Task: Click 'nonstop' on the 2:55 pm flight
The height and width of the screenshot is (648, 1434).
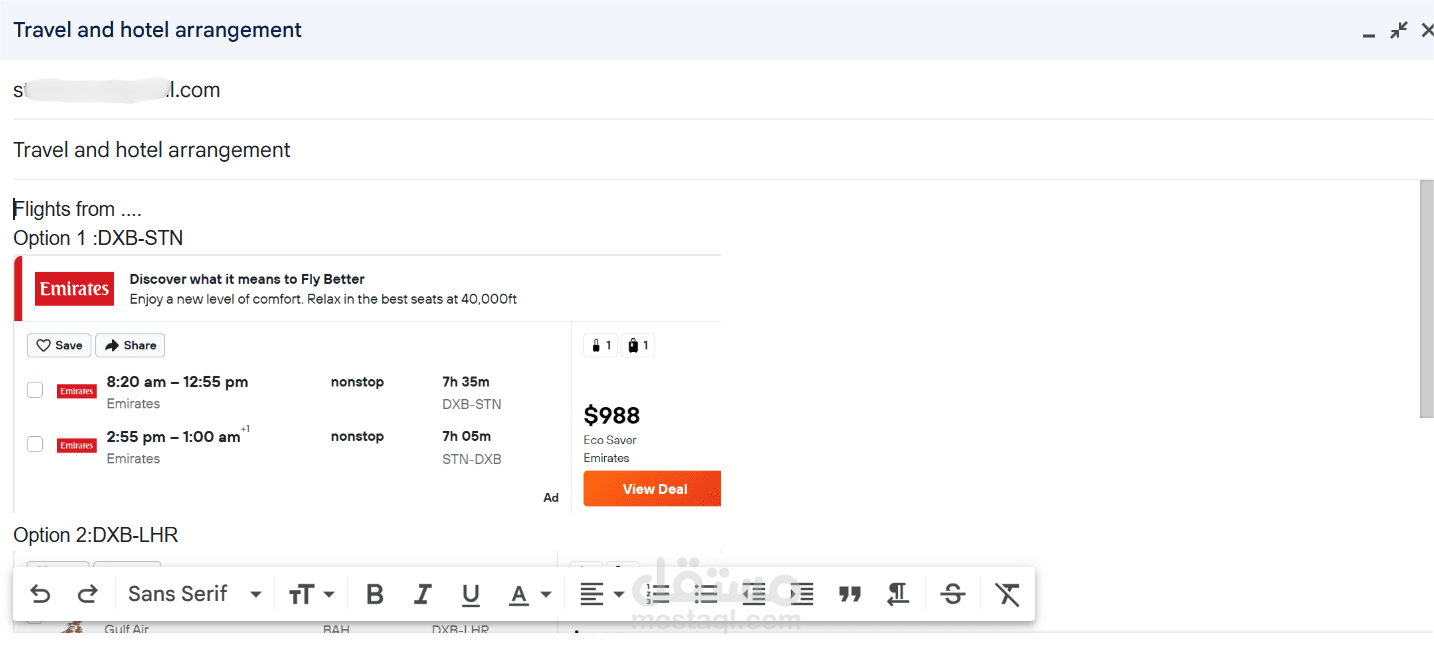Action: pos(357,437)
